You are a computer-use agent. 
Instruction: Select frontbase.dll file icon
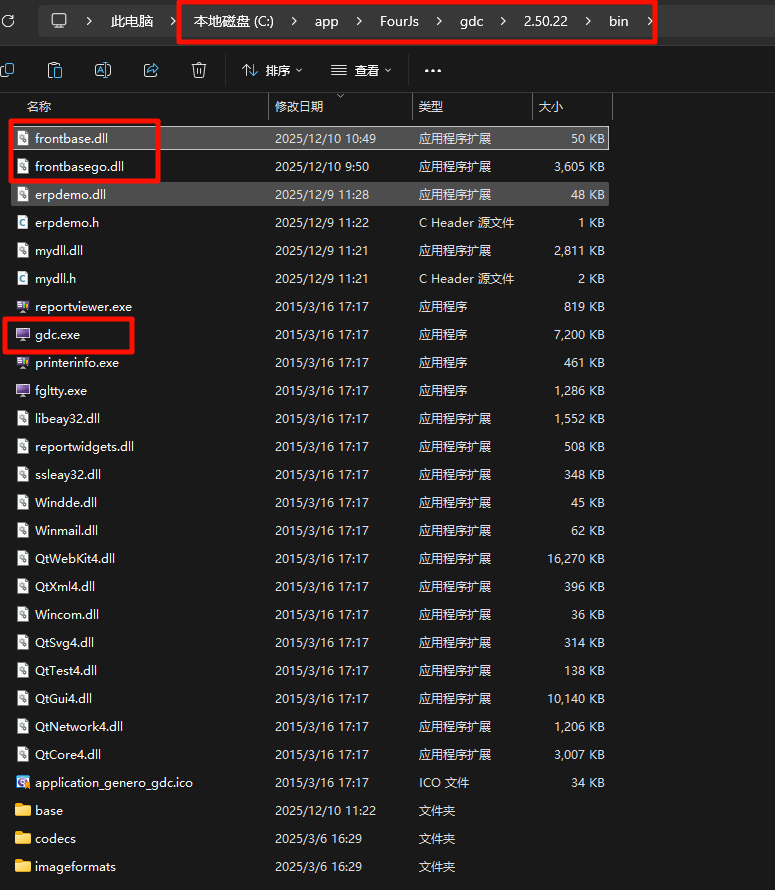23,138
